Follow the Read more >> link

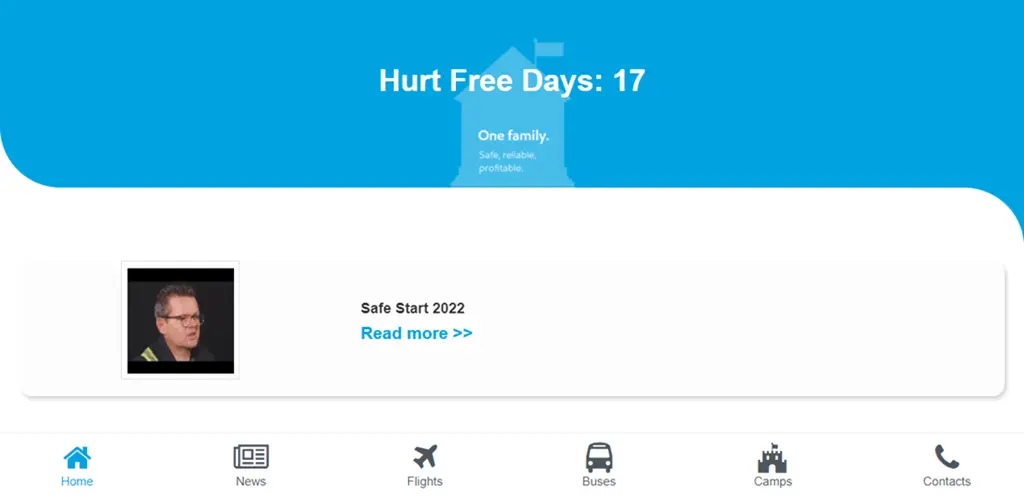tap(417, 333)
